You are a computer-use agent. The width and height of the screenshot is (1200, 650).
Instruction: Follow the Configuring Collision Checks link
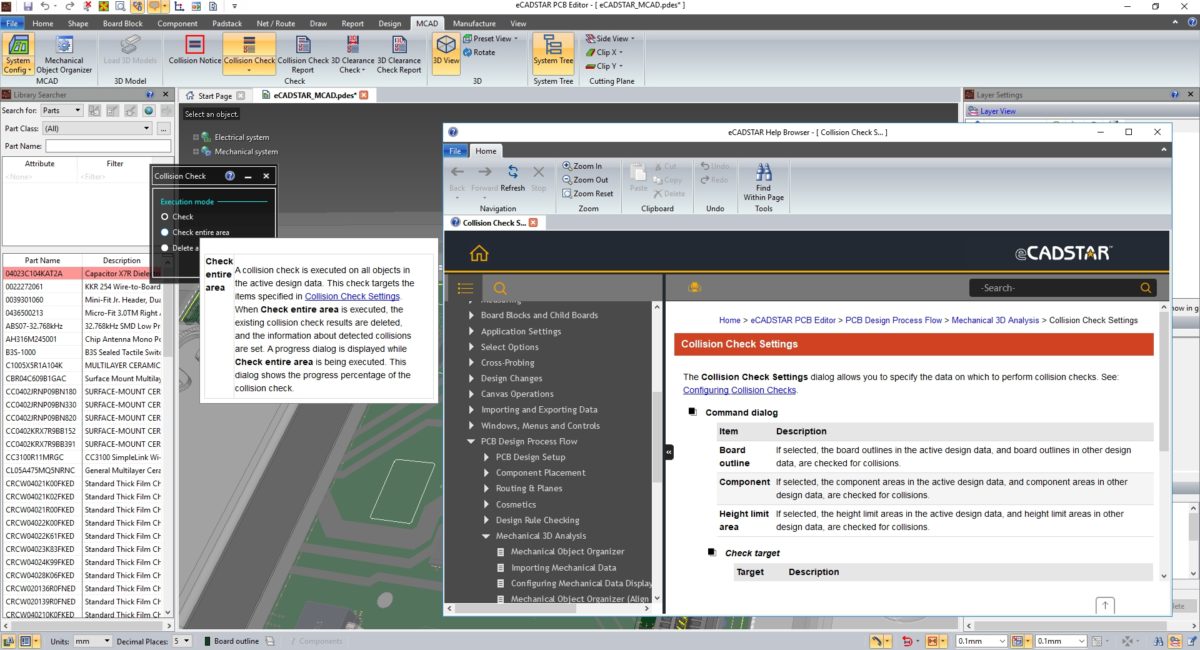(x=739, y=390)
